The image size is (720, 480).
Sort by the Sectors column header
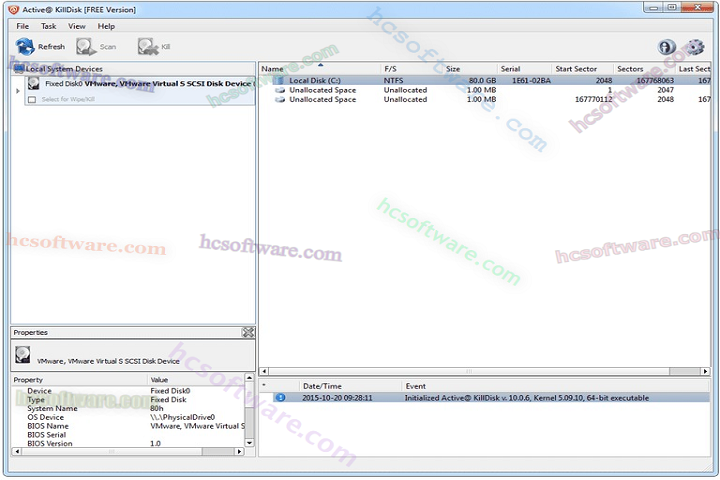(x=644, y=69)
